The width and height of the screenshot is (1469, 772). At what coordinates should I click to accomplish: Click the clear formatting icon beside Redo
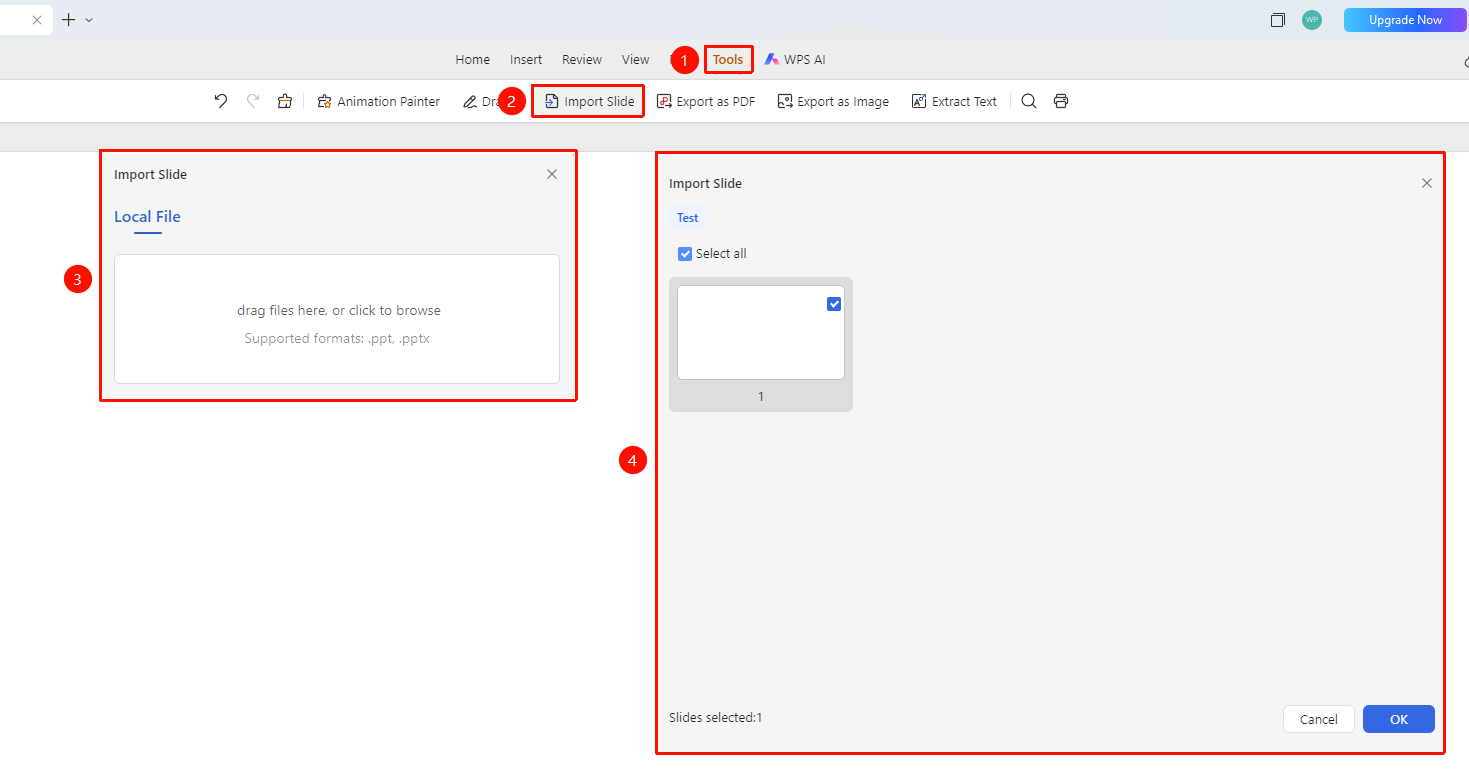(285, 101)
